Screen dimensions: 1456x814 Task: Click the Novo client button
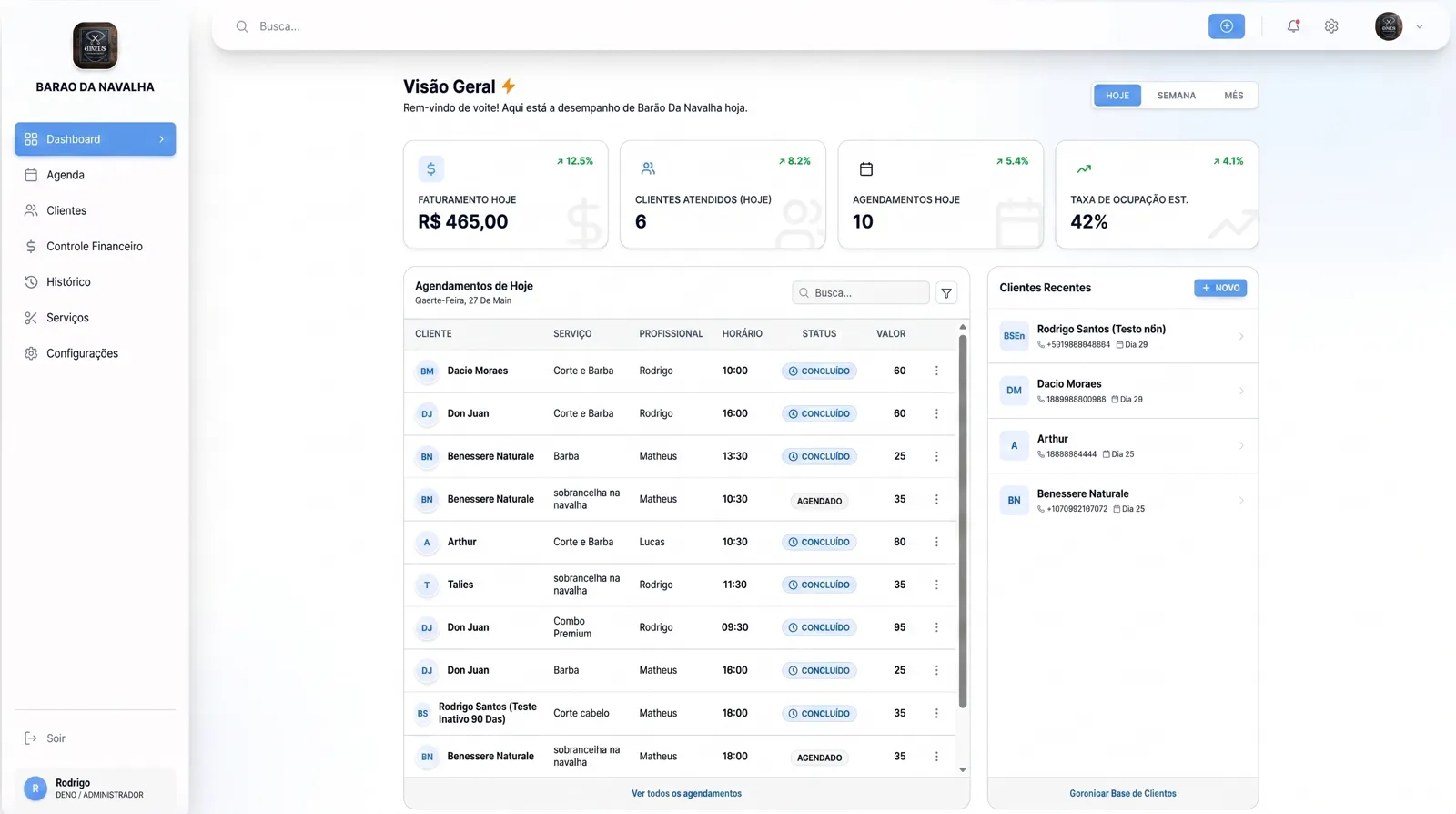coord(1220,288)
